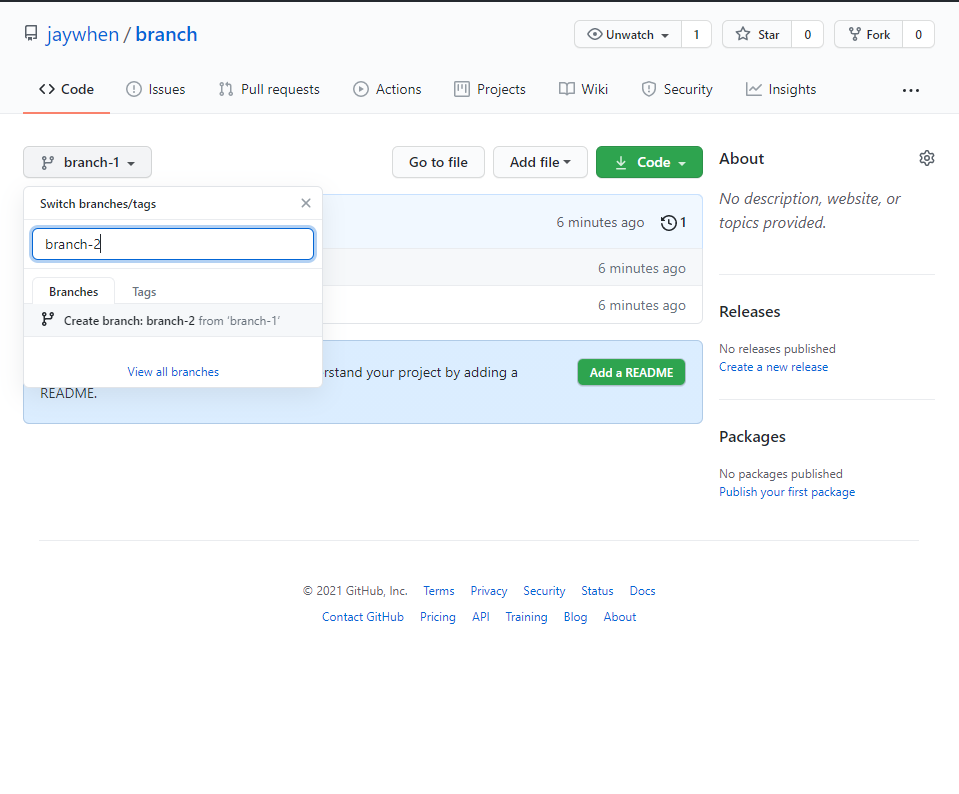Click Publish your first package link
959x794 pixels.
(787, 492)
